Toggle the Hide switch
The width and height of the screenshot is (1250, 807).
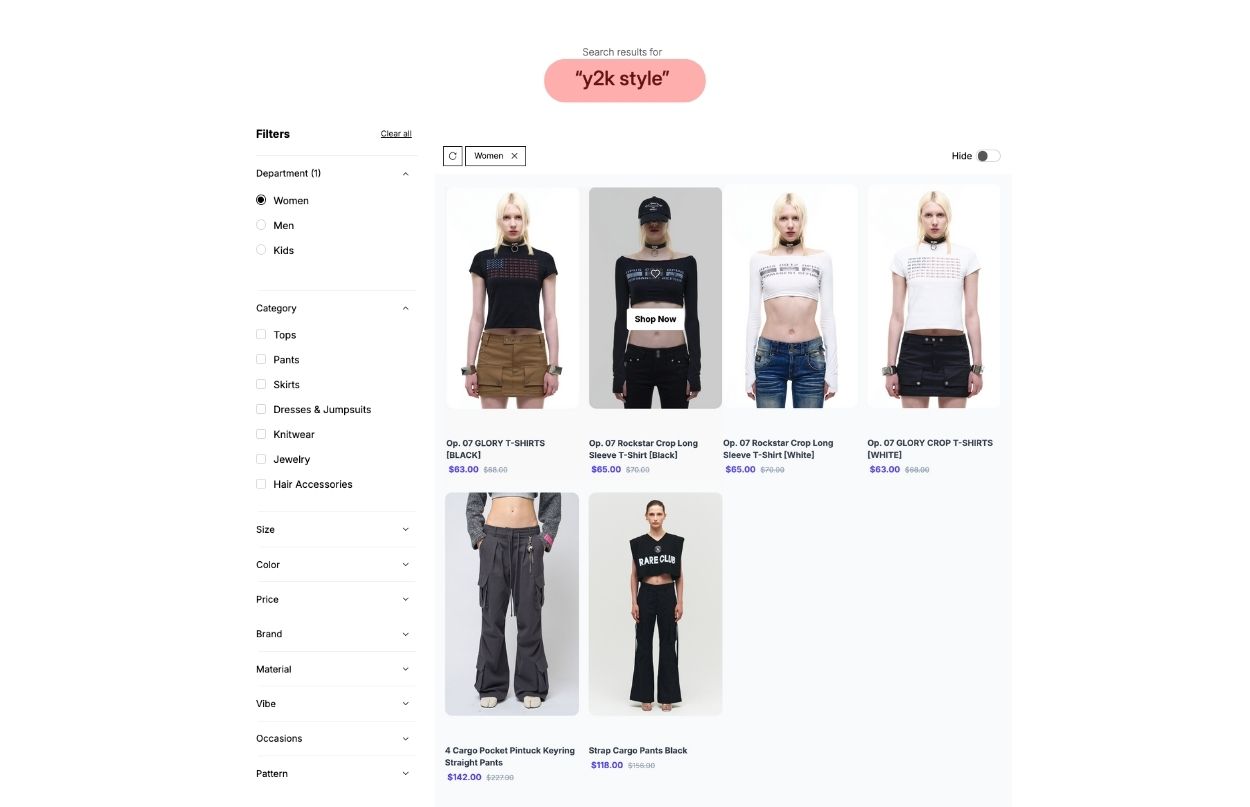pos(988,156)
